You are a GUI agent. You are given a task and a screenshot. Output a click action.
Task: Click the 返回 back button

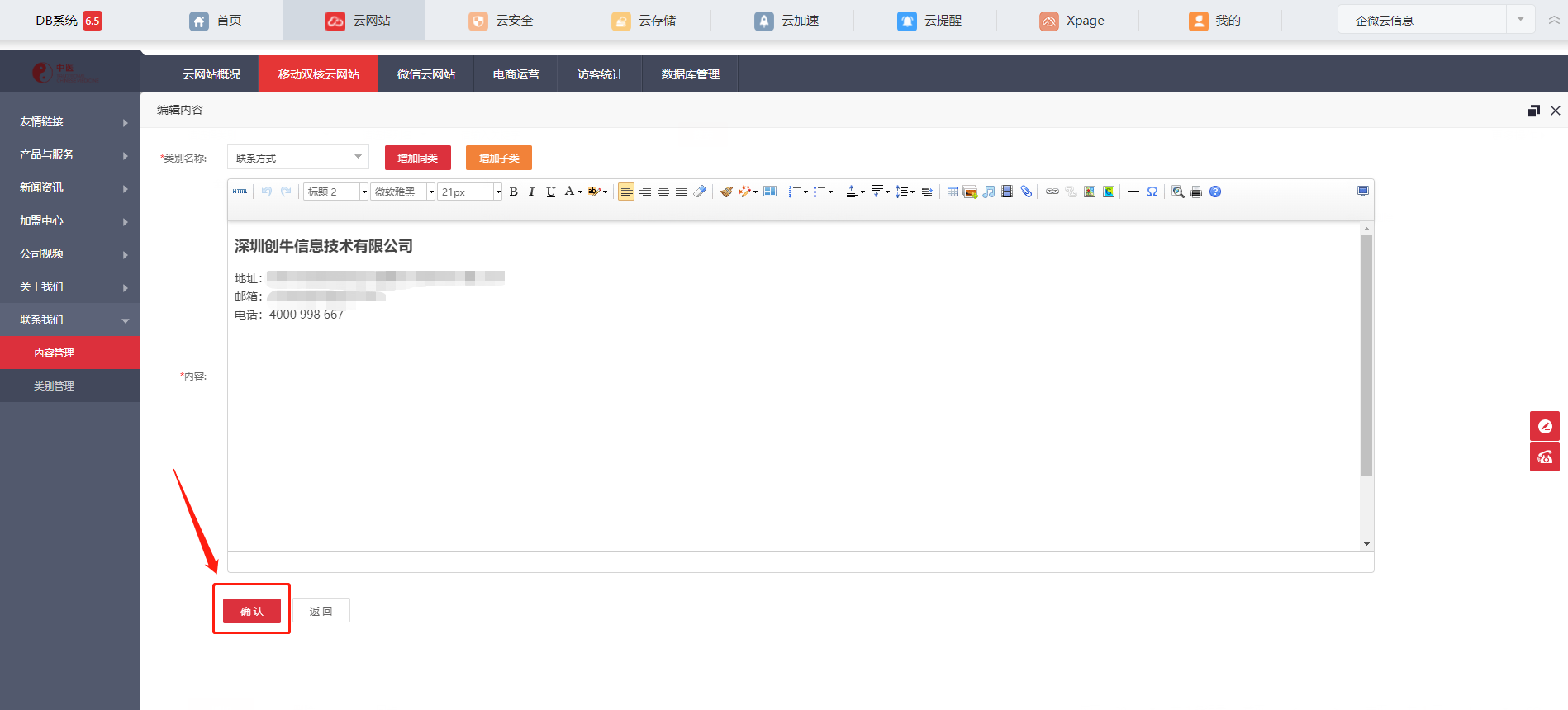(x=321, y=611)
